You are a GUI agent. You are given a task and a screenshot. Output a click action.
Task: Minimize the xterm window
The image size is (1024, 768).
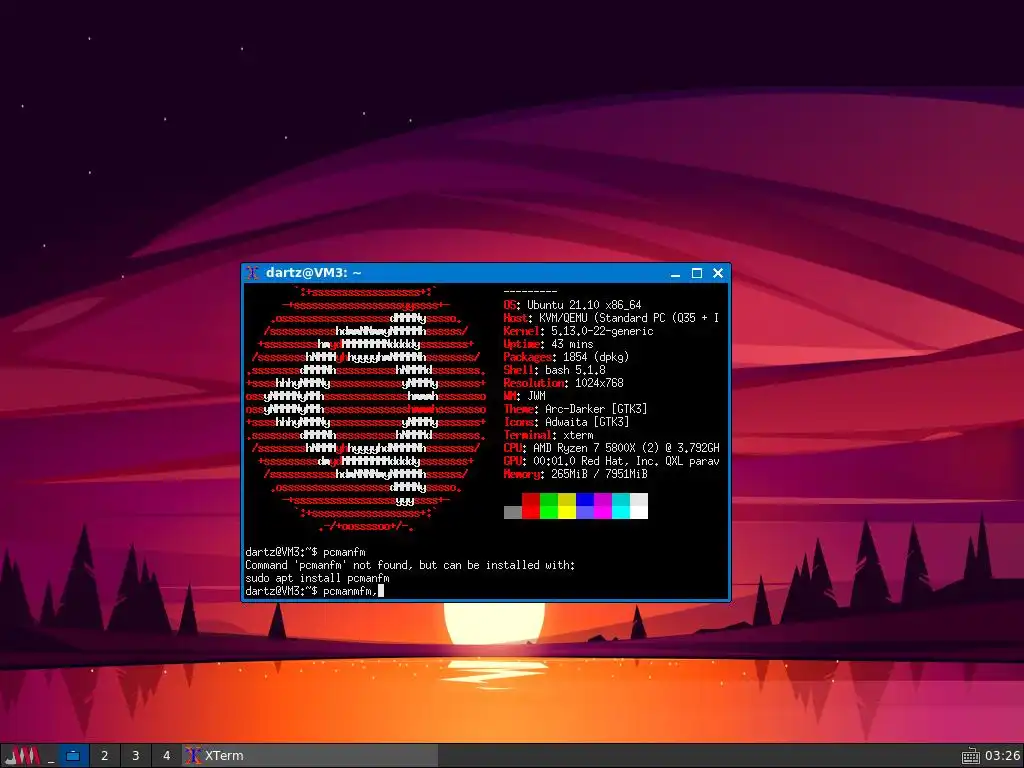click(675, 273)
